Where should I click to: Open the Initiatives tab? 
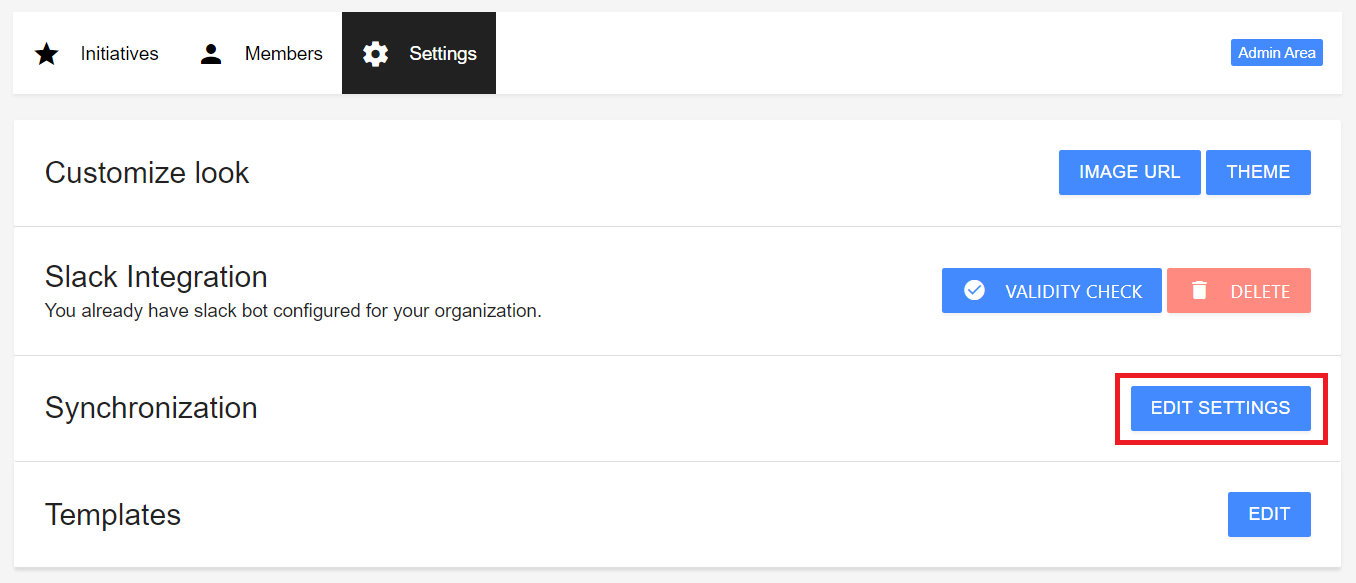click(96, 53)
